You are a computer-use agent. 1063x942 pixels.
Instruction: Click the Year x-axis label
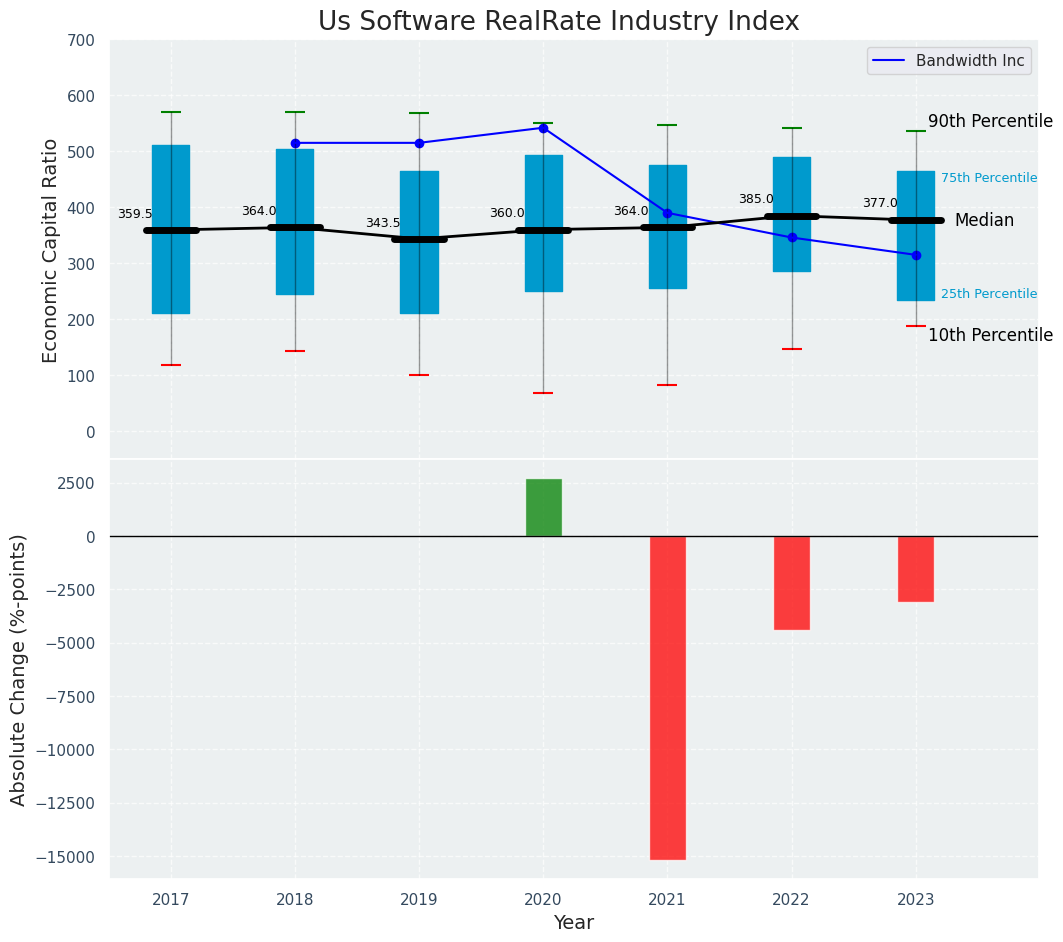coord(573,923)
